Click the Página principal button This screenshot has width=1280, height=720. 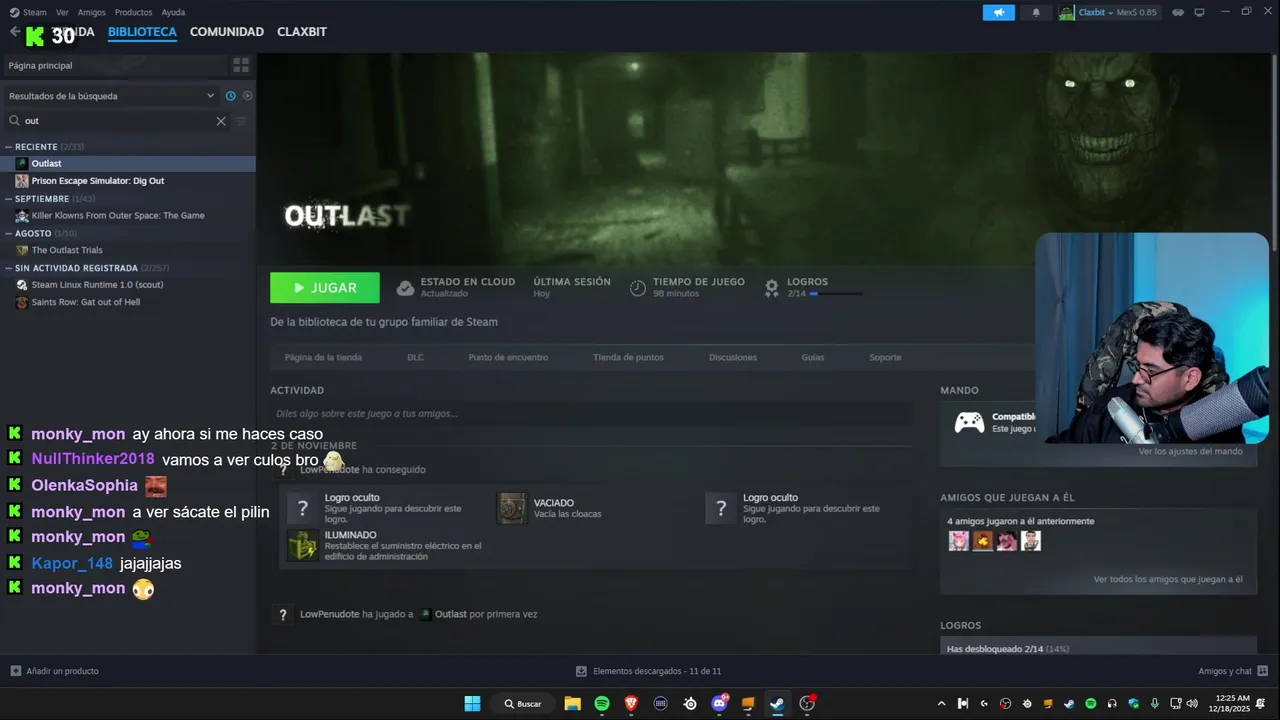pyautogui.click(x=114, y=65)
